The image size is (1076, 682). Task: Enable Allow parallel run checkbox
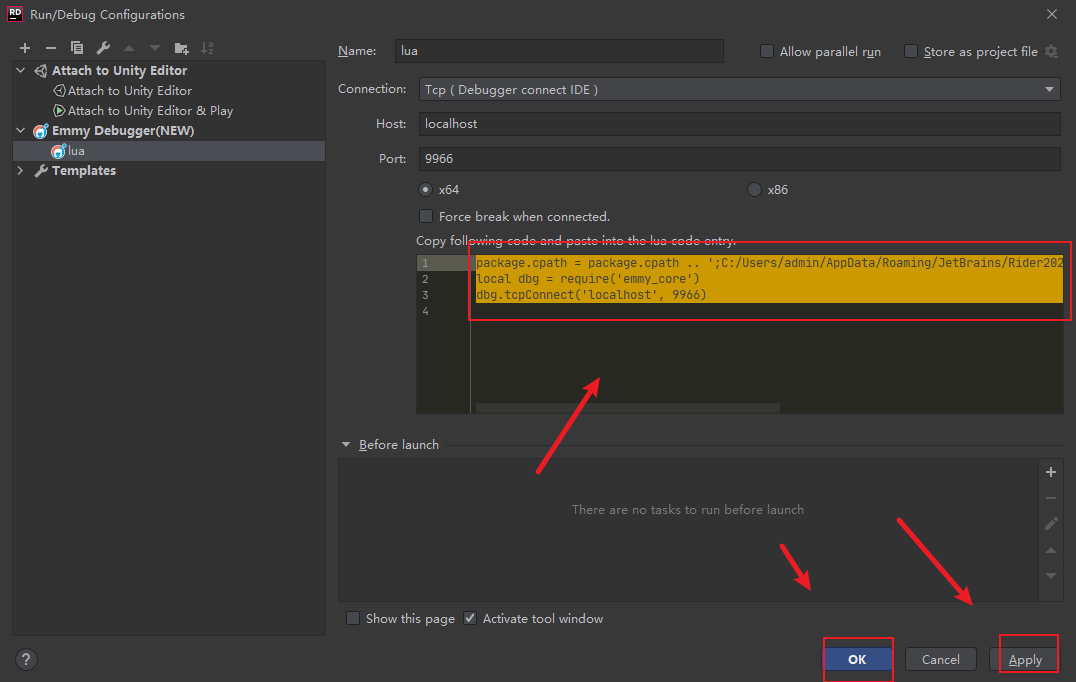767,51
